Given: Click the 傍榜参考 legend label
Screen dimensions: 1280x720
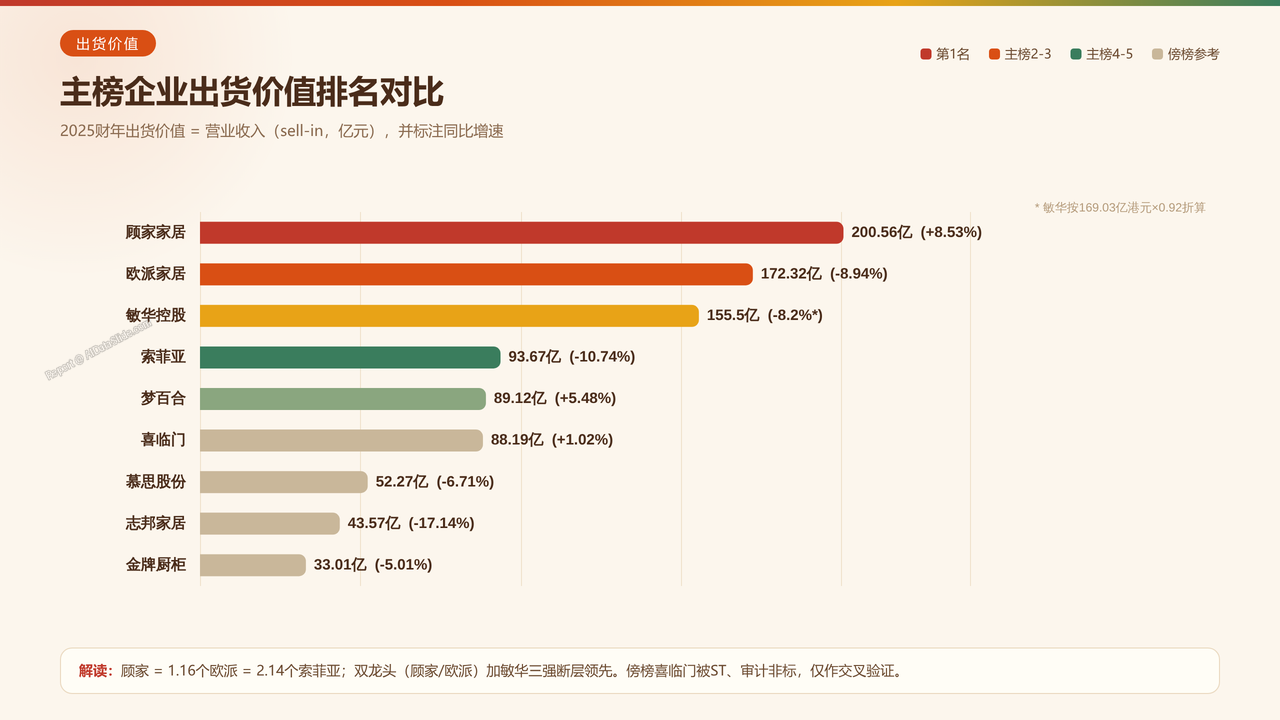Looking at the screenshot, I should 1194,54.
